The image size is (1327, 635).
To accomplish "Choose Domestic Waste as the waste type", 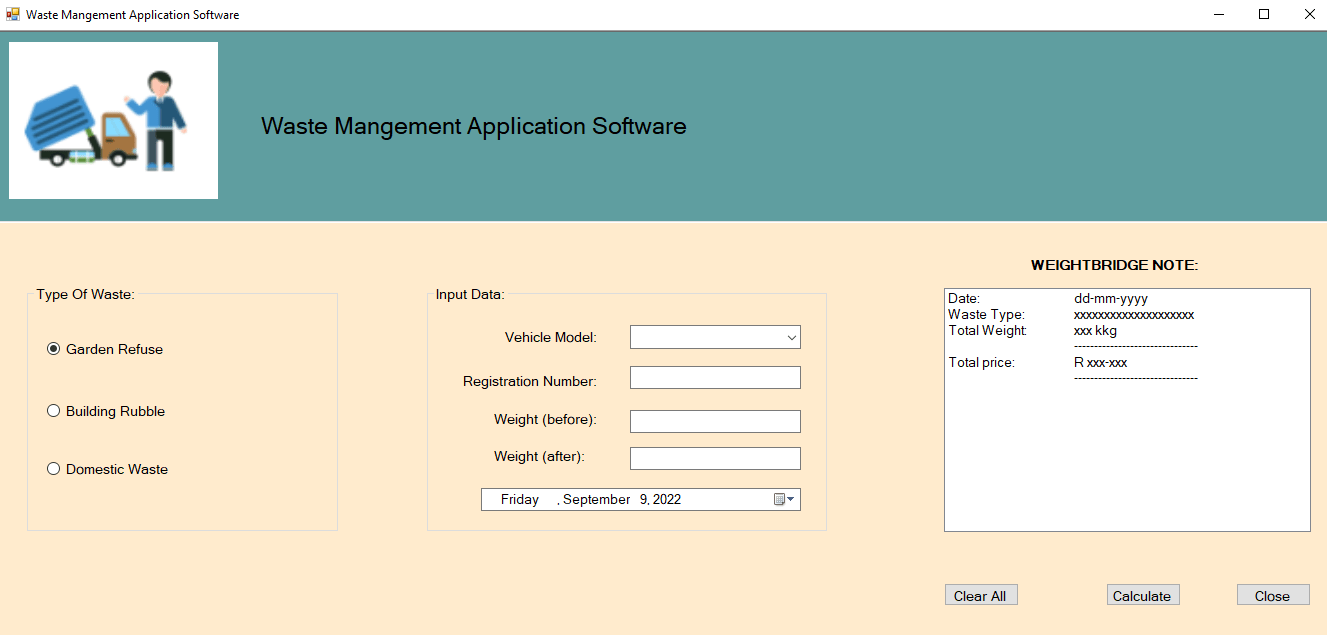I will [x=53, y=468].
